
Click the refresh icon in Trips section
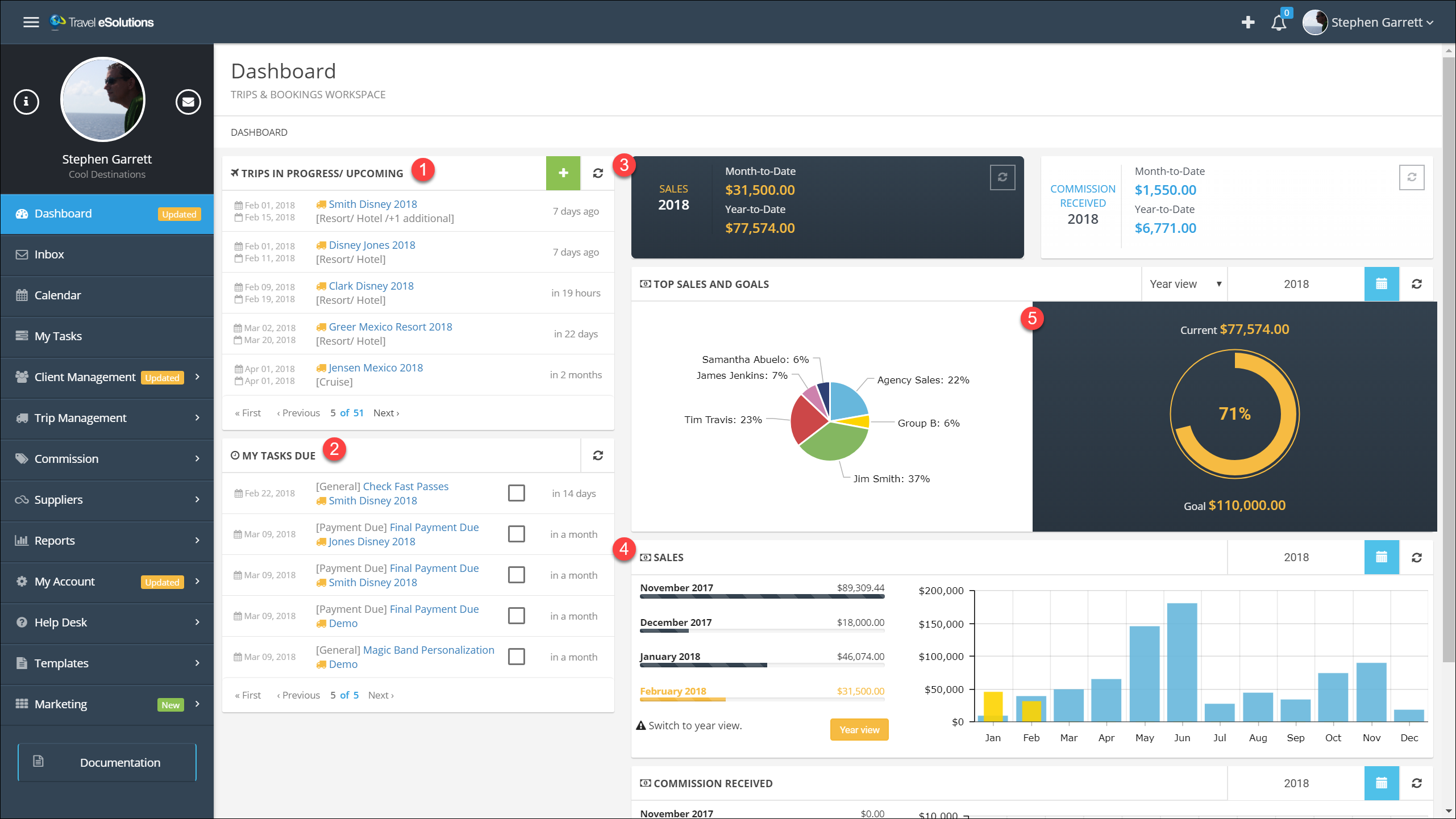coord(597,173)
